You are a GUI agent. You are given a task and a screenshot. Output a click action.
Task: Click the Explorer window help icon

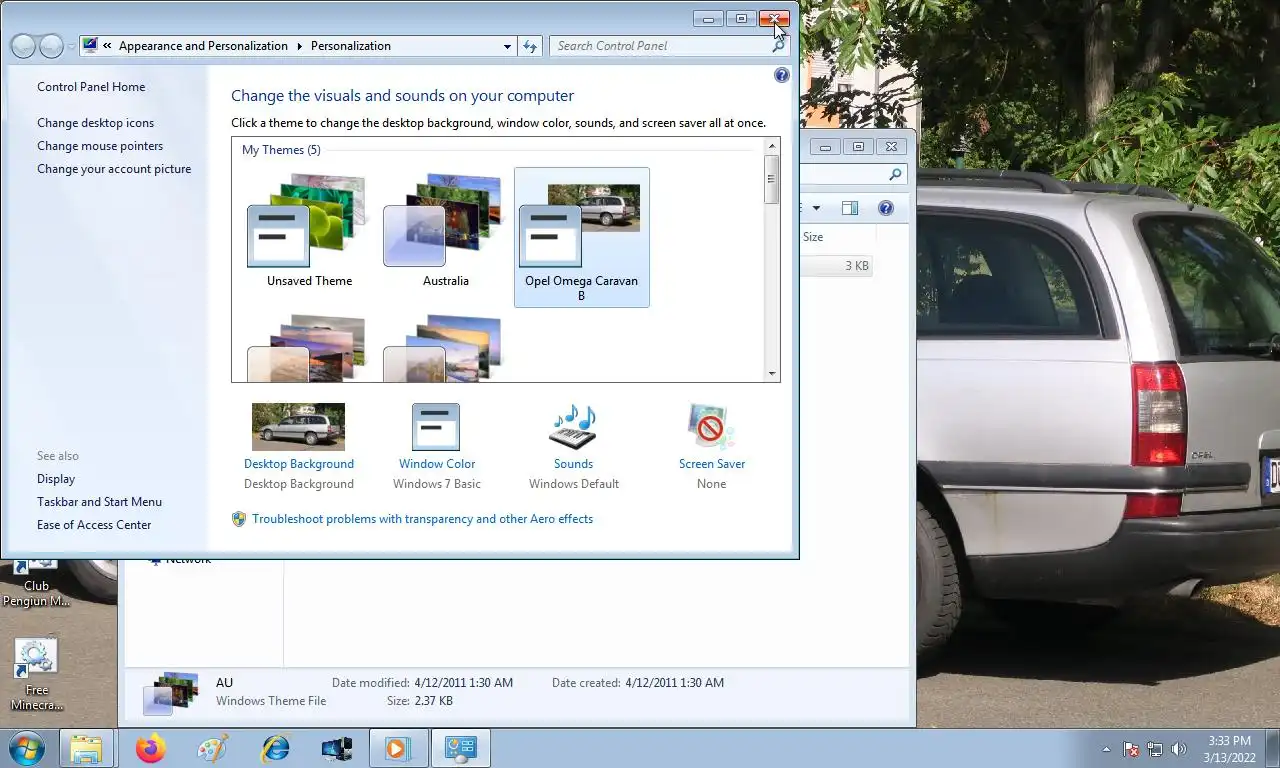tap(885, 208)
